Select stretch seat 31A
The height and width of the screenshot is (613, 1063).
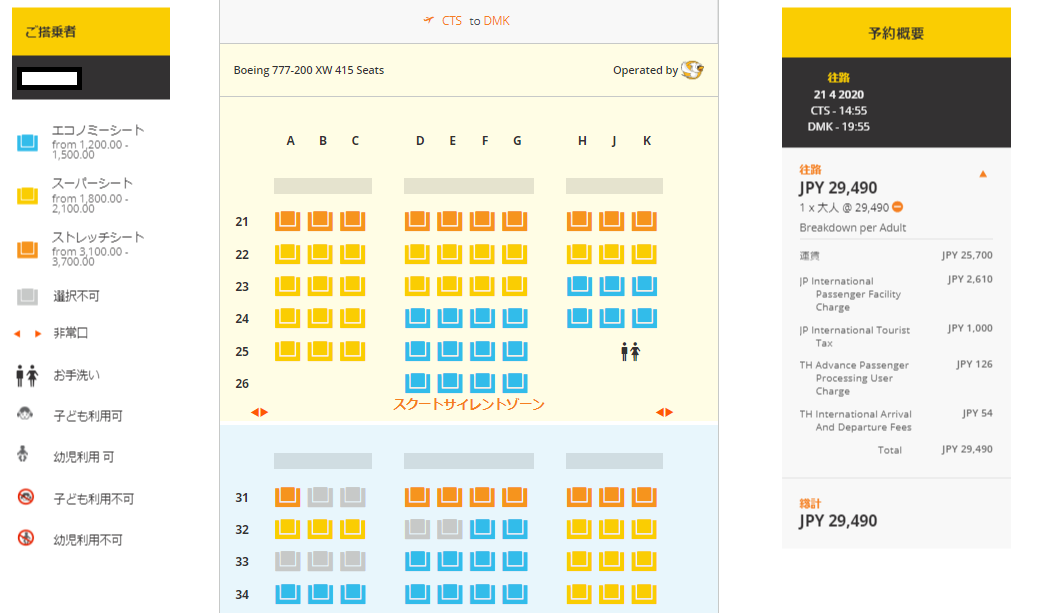(287, 497)
